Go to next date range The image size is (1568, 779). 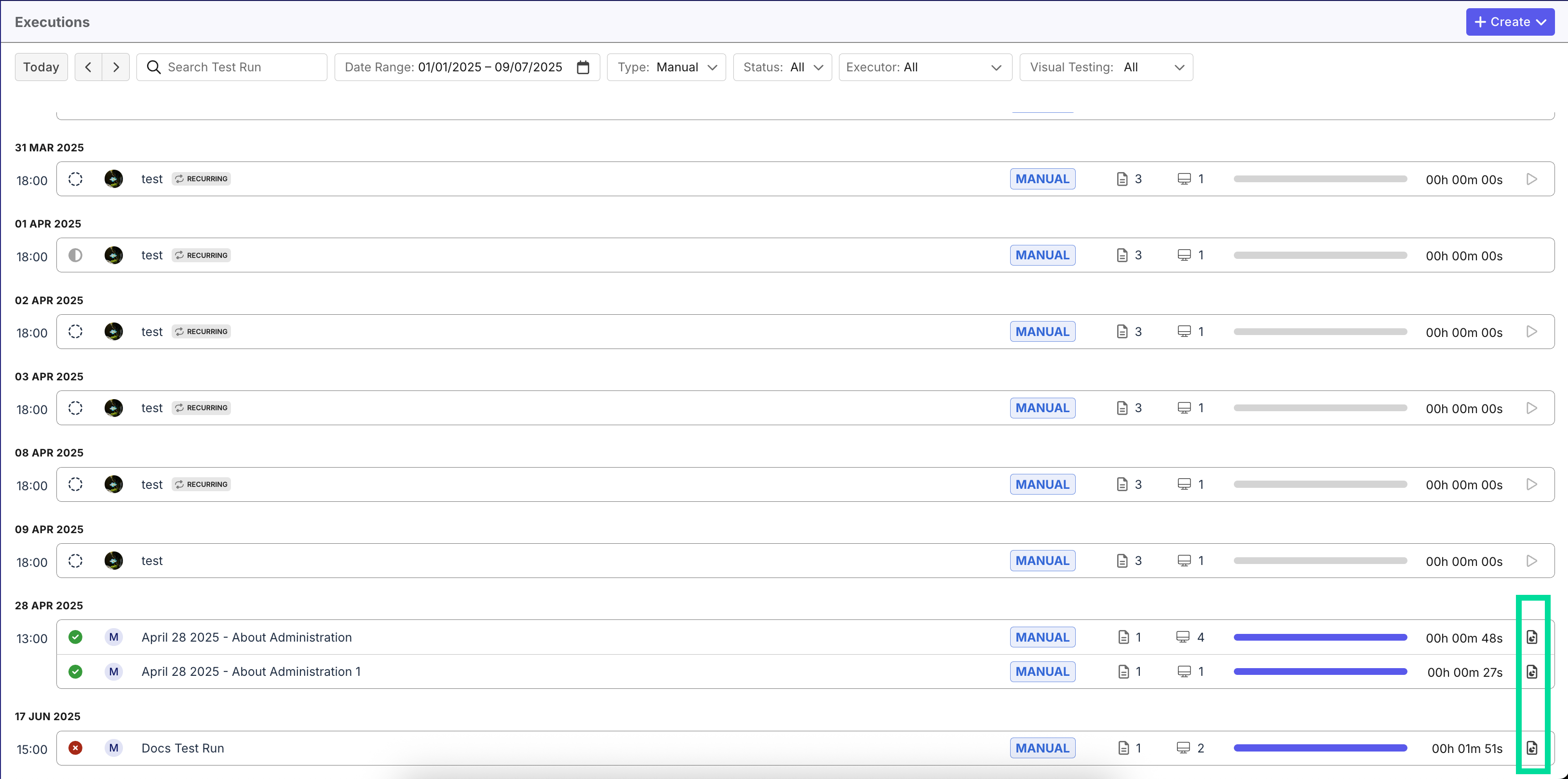coord(116,67)
